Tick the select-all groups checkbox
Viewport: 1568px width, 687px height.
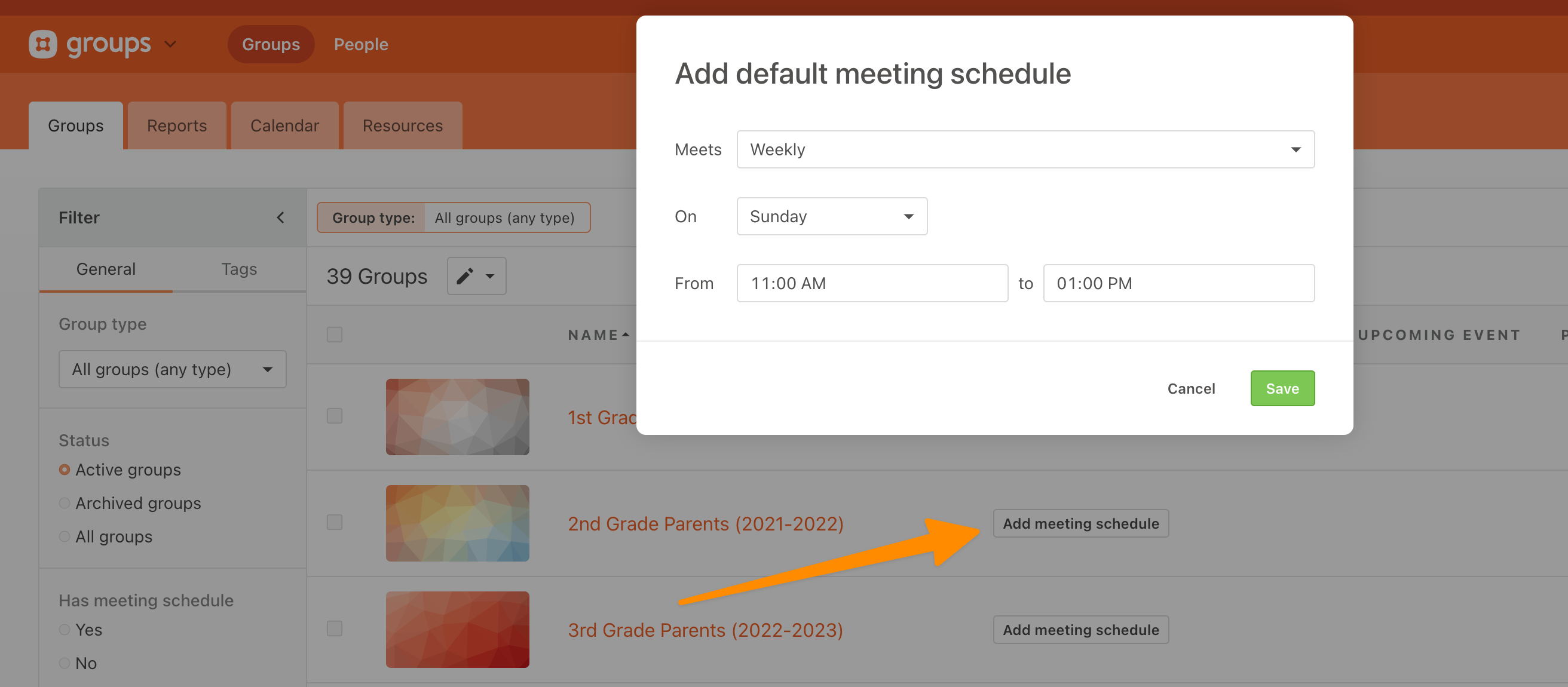(x=335, y=335)
